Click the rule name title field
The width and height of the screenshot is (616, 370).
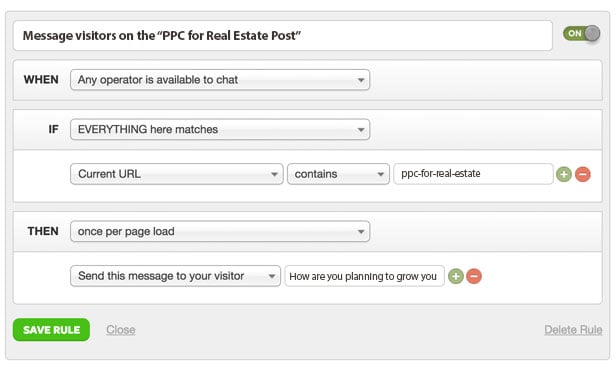tap(283, 36)
